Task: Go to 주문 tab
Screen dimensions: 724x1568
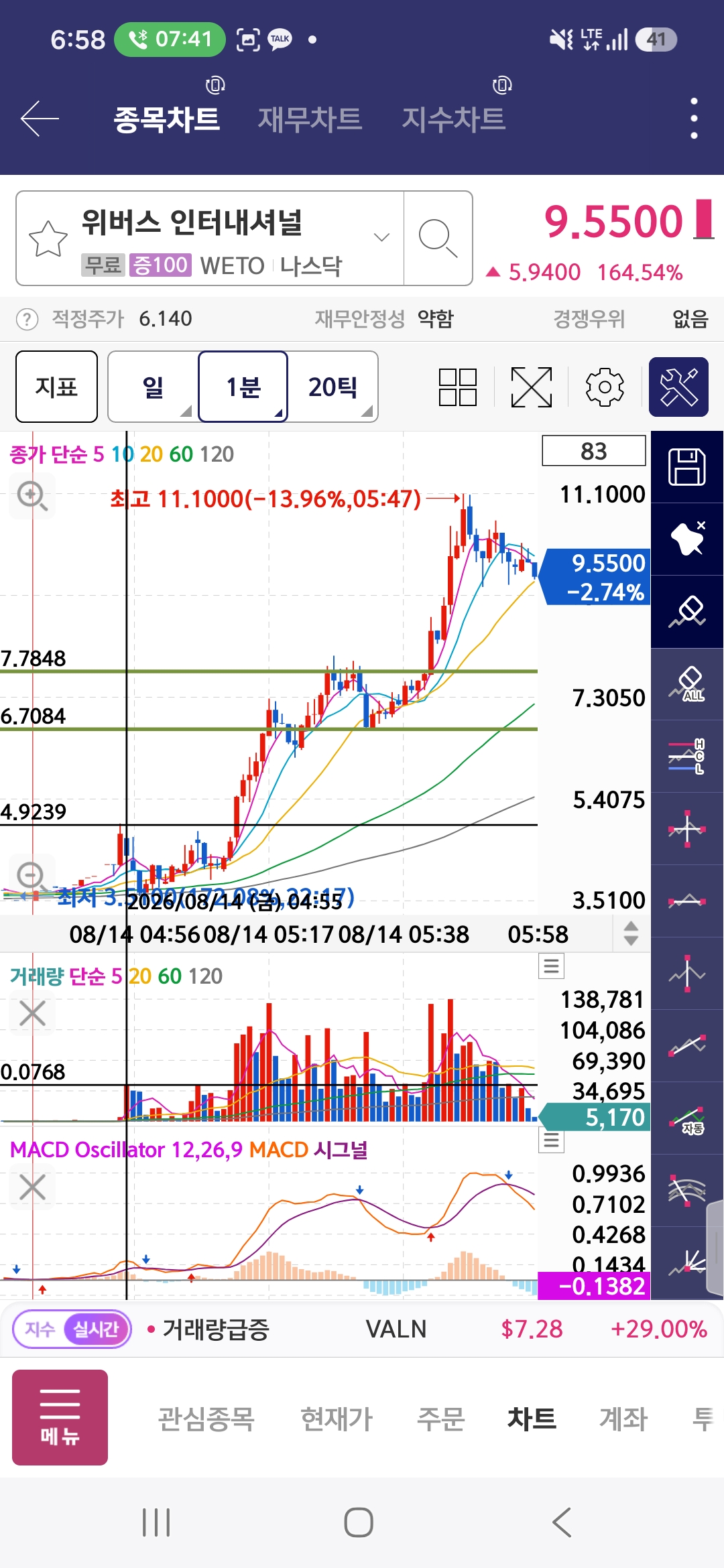Action: 440,1419
